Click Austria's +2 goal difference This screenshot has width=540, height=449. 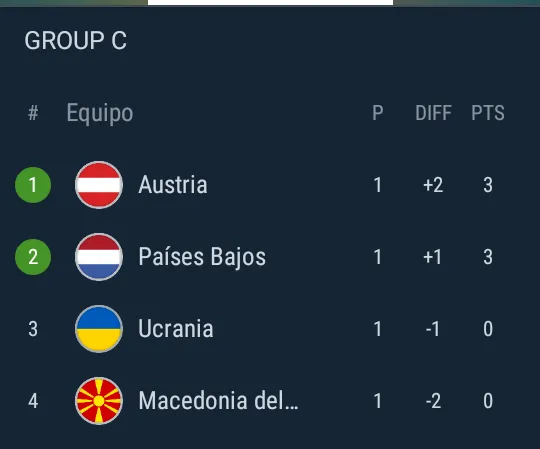[433, 185]
